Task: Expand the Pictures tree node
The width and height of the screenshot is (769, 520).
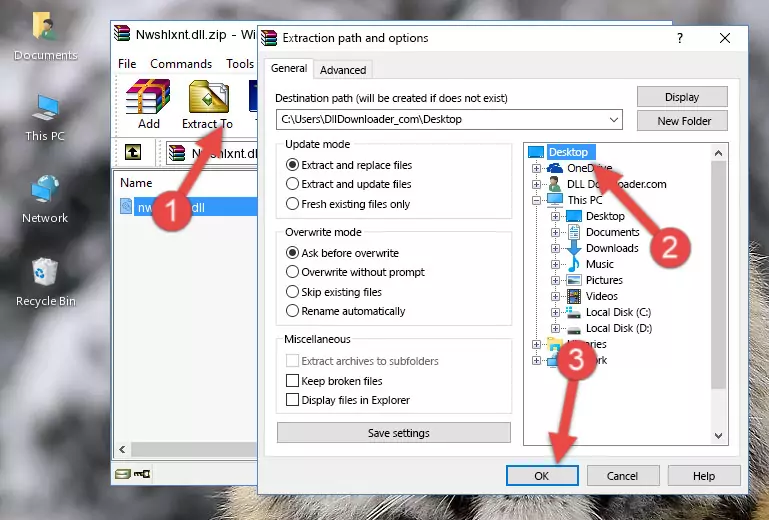Action: [x=555, y=281]
